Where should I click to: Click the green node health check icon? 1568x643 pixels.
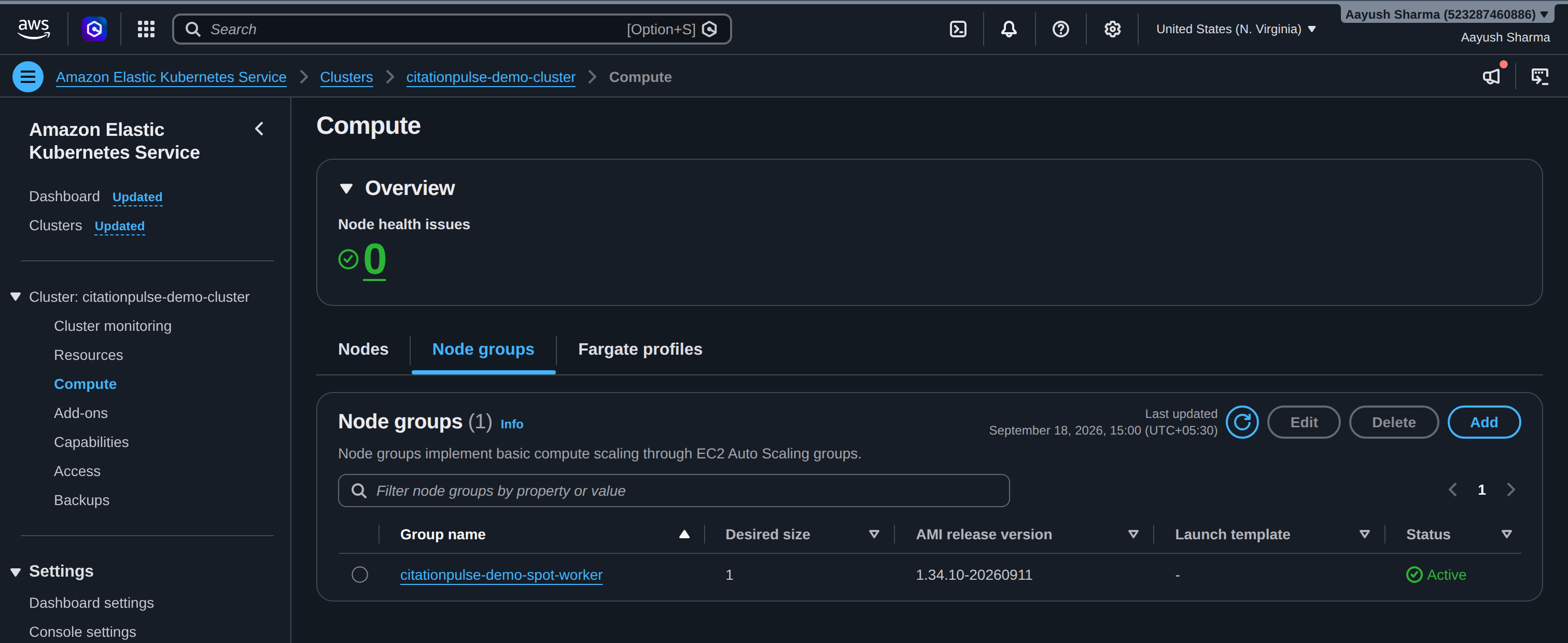coord(348,259)
